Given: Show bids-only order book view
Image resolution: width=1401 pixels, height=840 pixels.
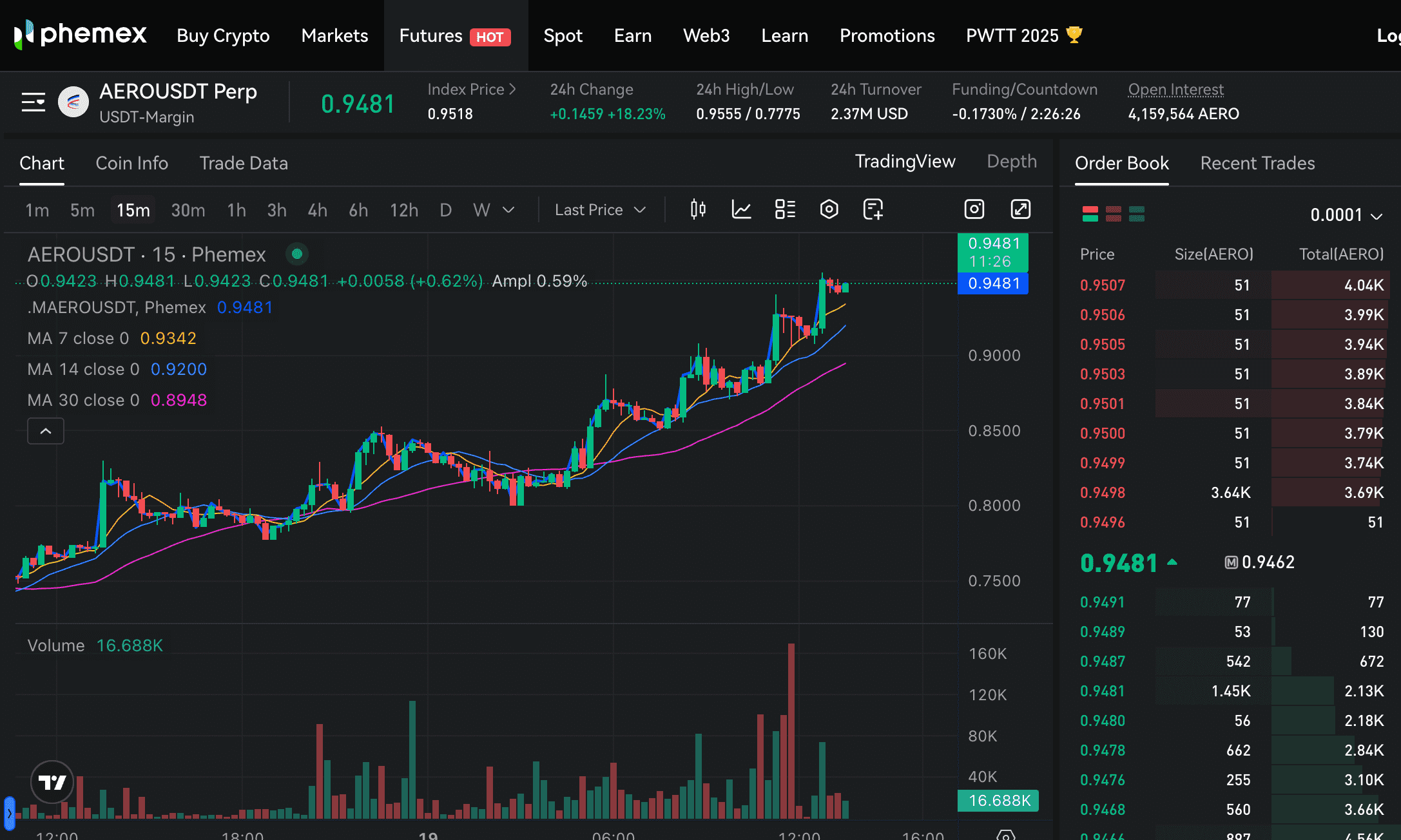Looking at the screenshot, I should [x=1137, y=214].
